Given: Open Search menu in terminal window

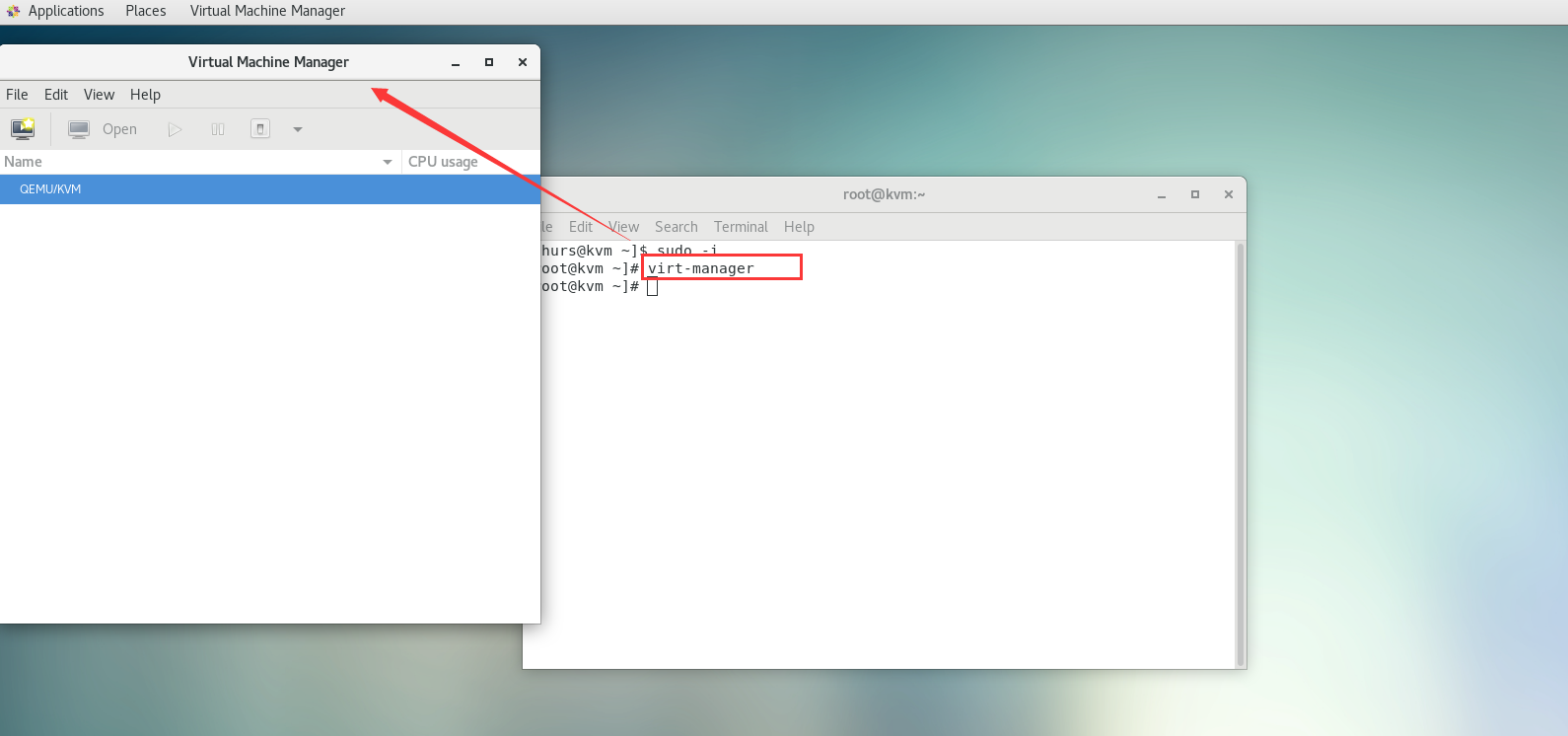Looking at the screenshot, I should [677, 227].
